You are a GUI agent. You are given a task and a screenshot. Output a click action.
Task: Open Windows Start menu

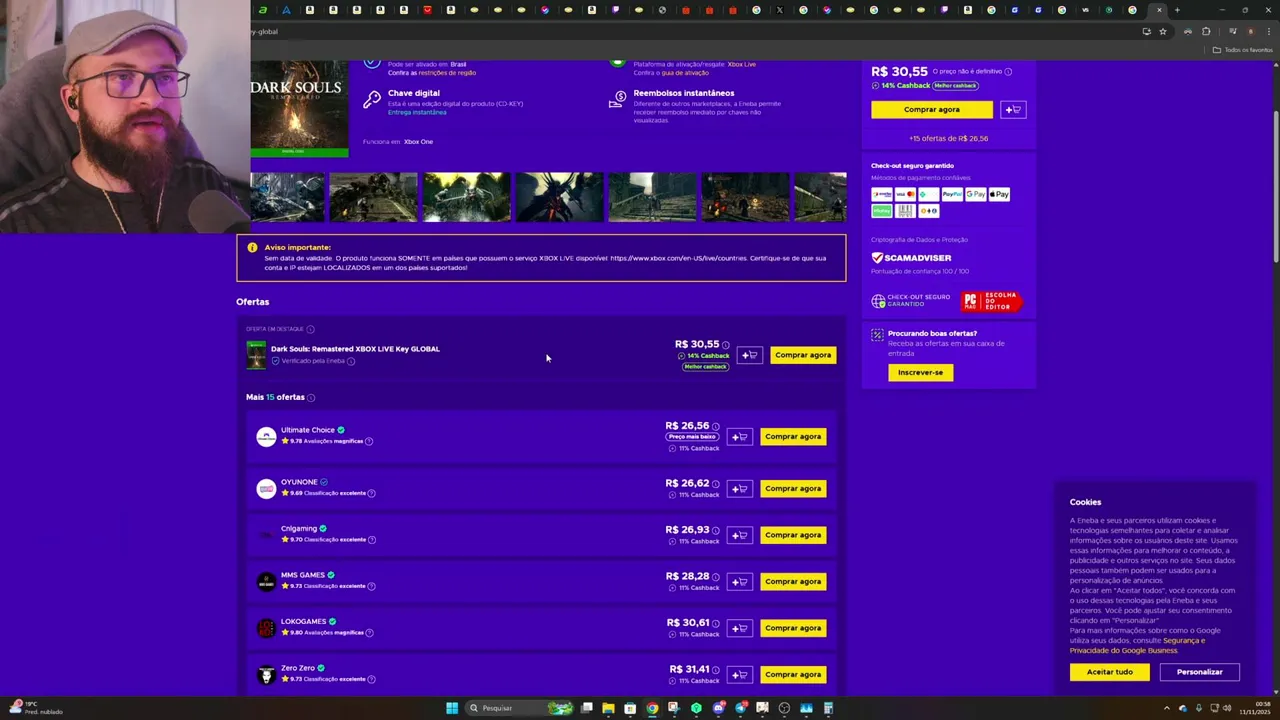coord(452,708)
